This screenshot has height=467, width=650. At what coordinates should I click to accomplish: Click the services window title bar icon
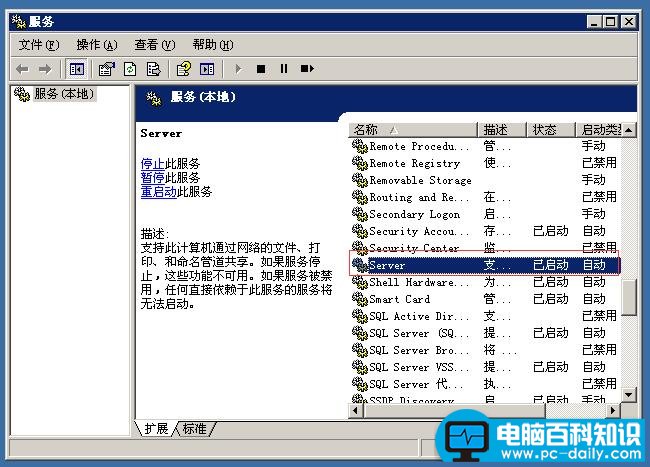click(19, 22)
